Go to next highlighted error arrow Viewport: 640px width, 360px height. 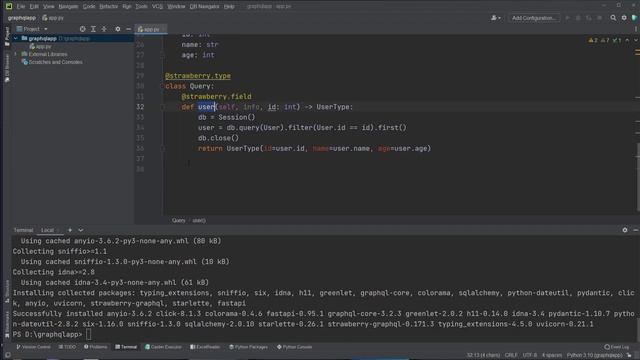(x=636, y=40)
